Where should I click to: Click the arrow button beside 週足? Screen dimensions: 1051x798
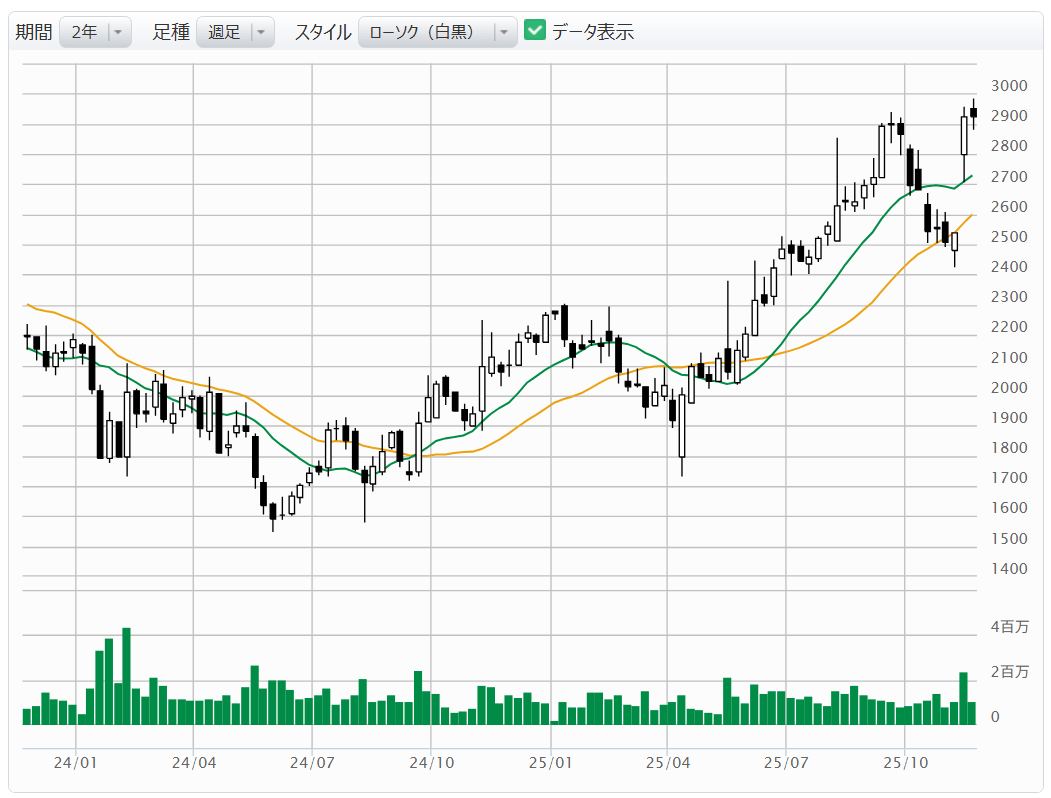[x=261, y=32]
